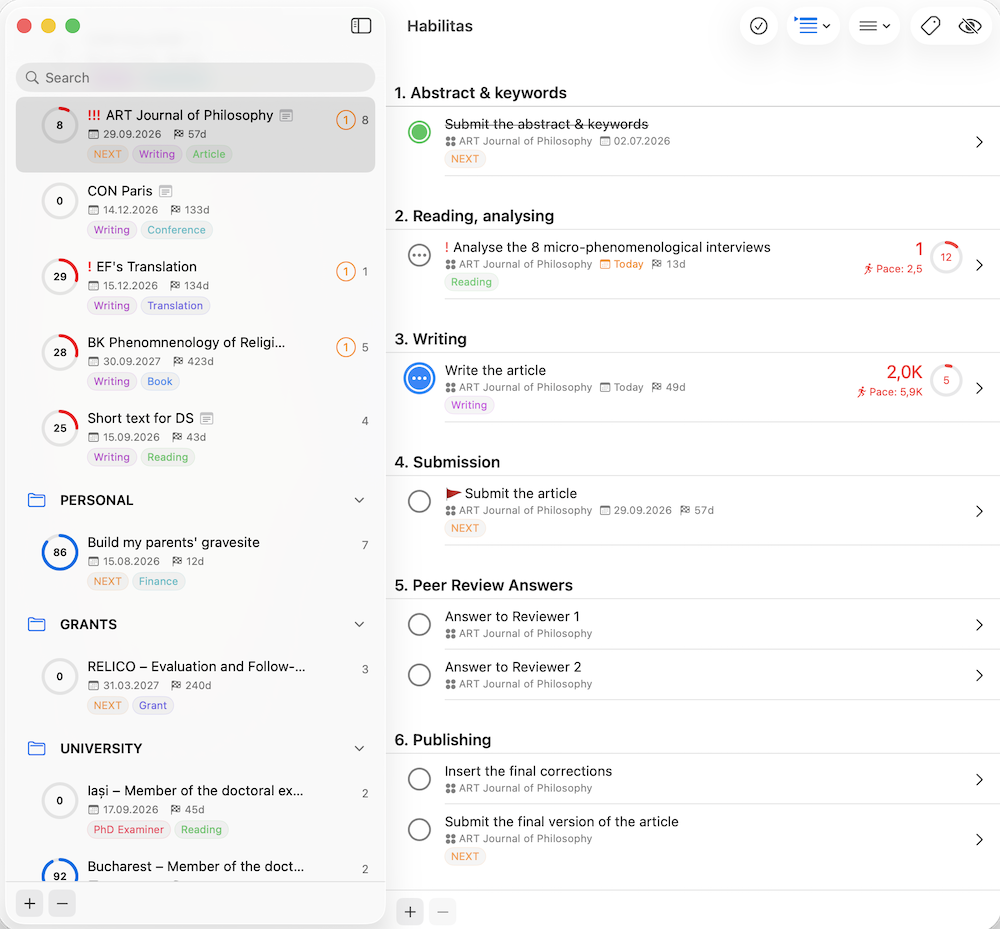Check off Insert the final corrections
This screenshot has height=929, width=1000.
point(419,779)
